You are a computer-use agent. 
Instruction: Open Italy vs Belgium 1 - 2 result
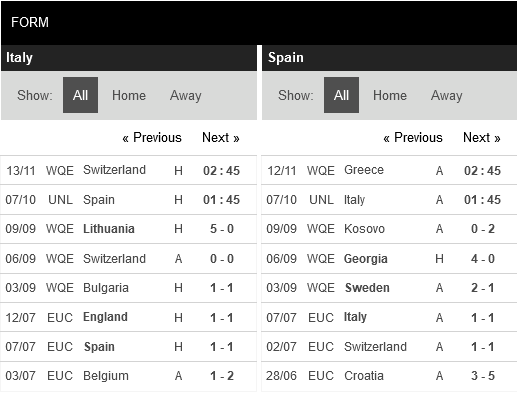[x=128, y=376]
